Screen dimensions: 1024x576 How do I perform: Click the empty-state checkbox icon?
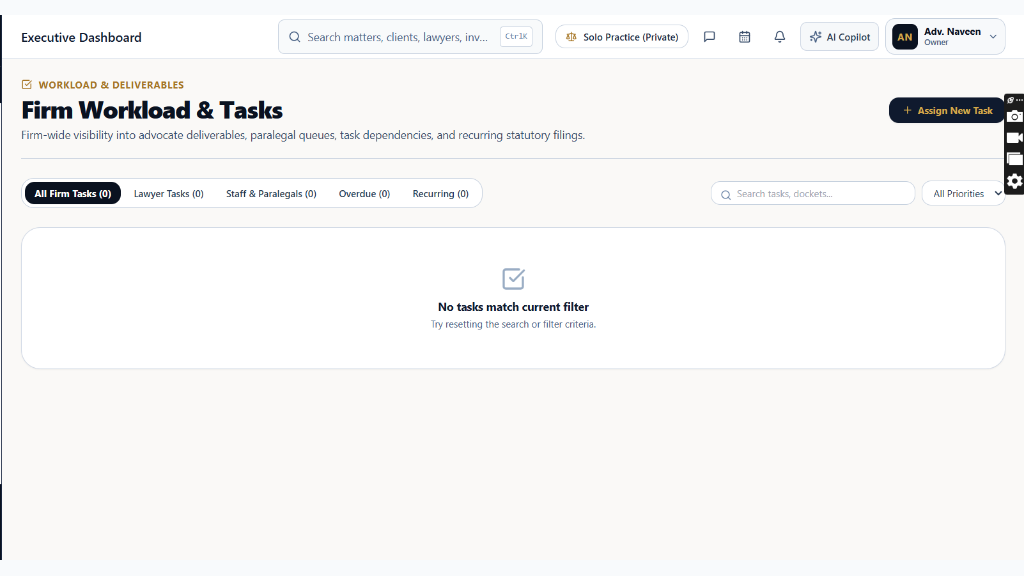click(513, 279)
